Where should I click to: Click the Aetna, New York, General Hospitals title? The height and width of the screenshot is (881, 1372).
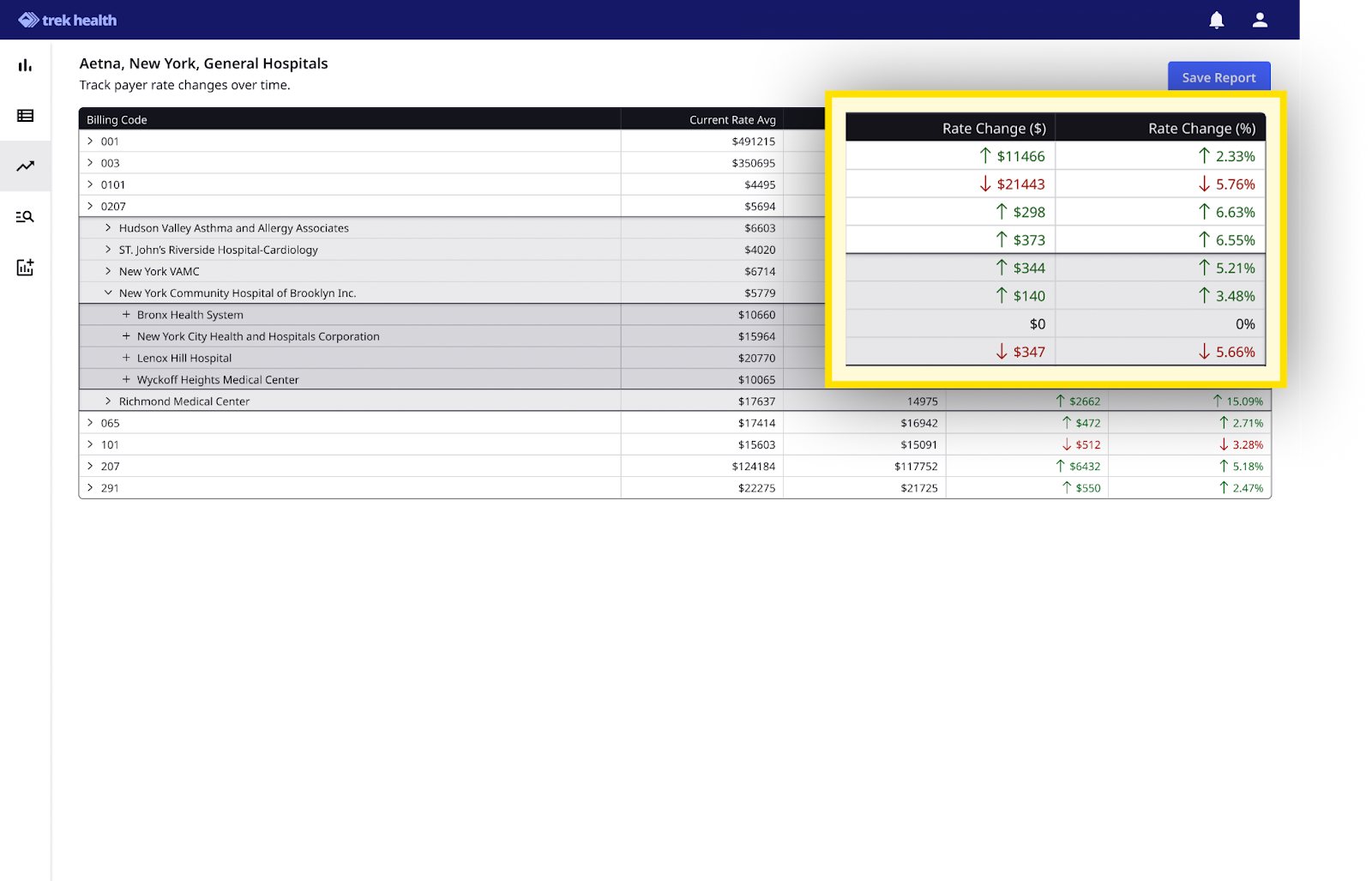(203, 63)
